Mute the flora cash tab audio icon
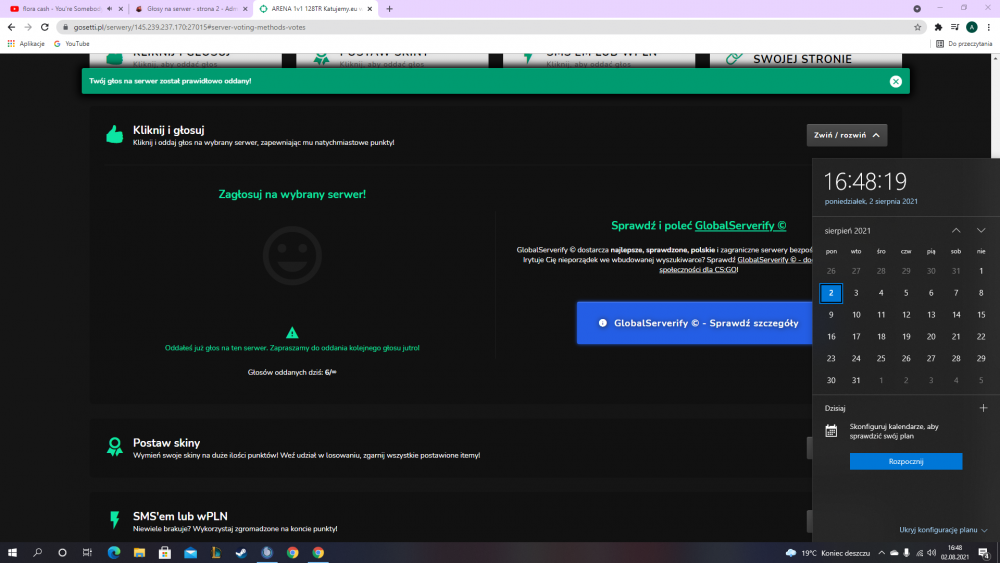This screenshot has height=563, width=1000. [x=110, y=9]
